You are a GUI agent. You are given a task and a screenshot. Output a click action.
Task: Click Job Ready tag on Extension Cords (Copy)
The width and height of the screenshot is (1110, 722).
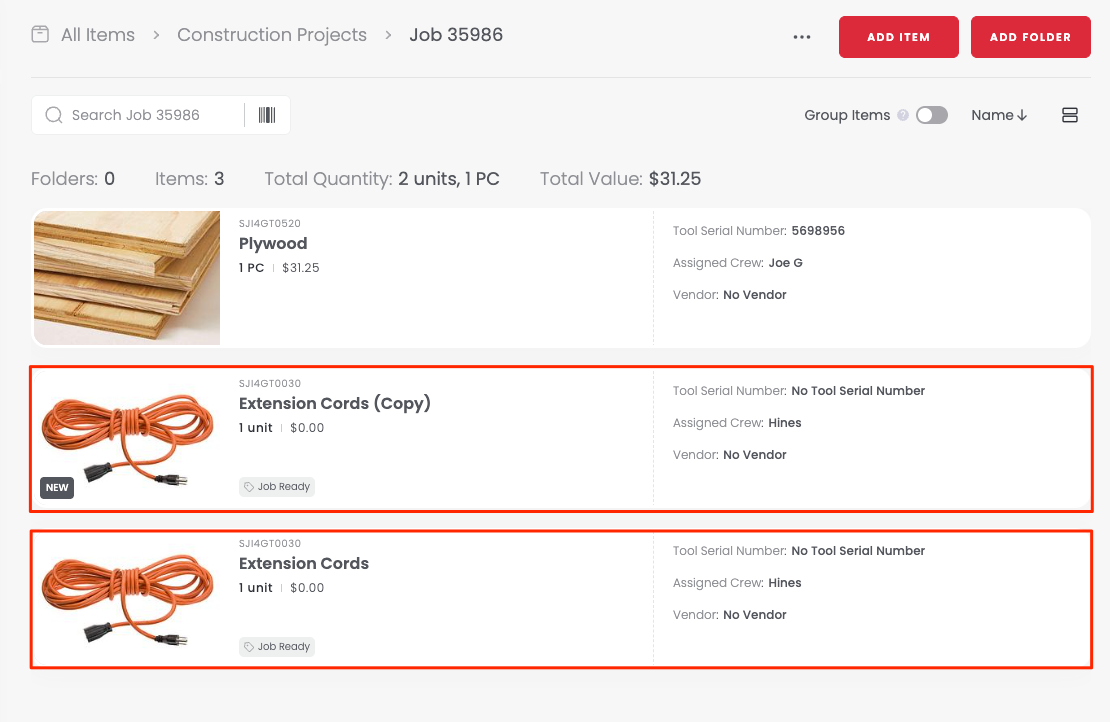[277, 487]
